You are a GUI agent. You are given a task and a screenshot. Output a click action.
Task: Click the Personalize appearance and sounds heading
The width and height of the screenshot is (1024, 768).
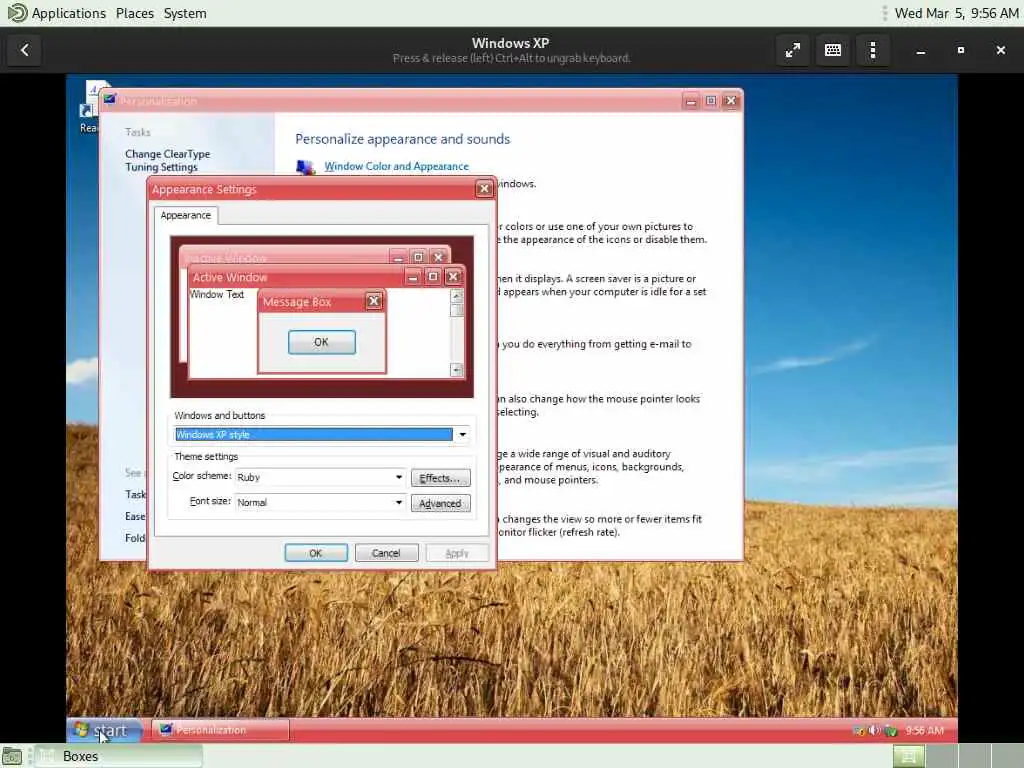(x=402, y=139)
